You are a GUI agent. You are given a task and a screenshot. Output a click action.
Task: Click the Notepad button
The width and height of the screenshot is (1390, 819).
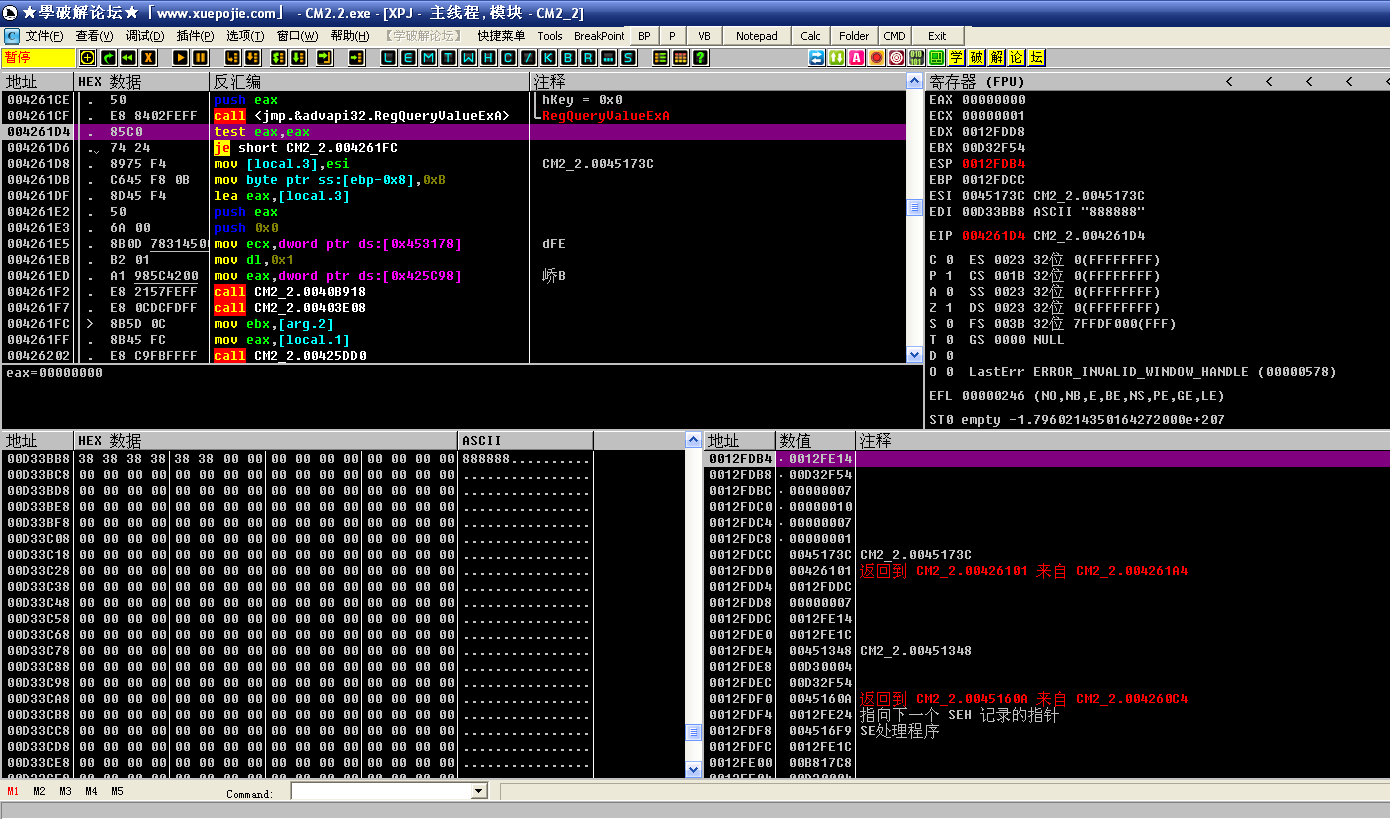coord(757,35)
